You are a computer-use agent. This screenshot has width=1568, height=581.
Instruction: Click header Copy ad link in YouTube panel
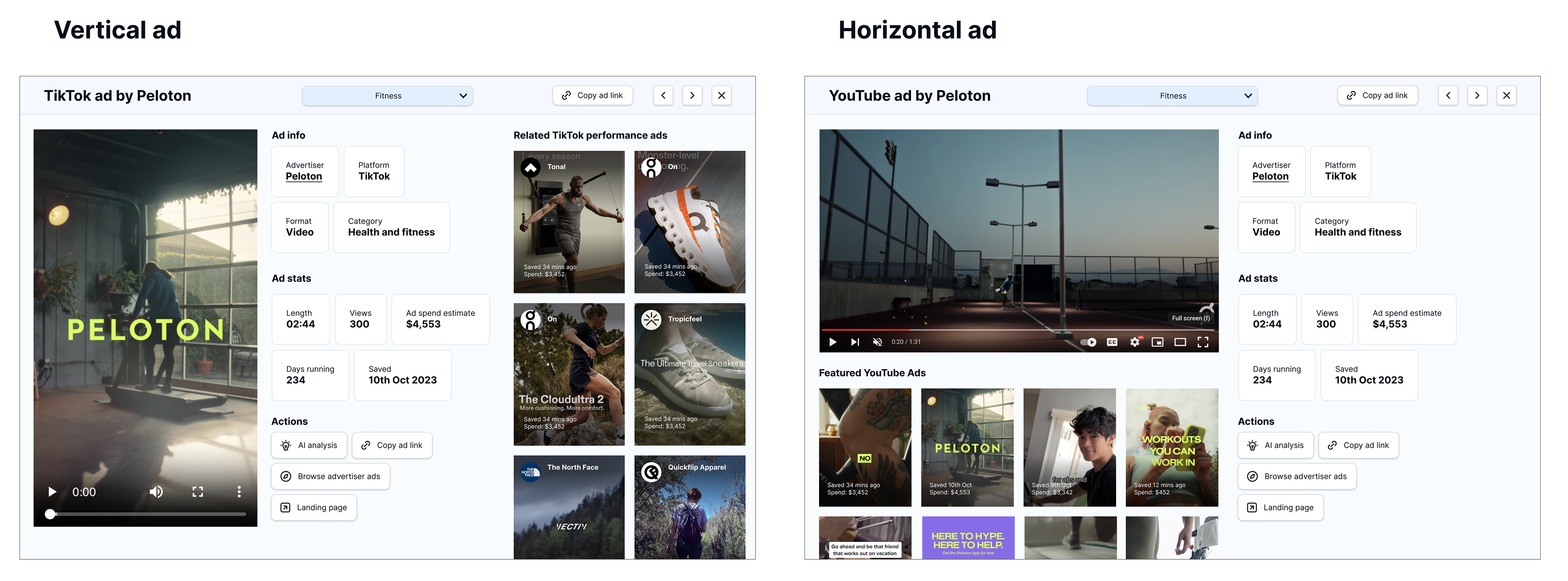(x=1377, y=95)
